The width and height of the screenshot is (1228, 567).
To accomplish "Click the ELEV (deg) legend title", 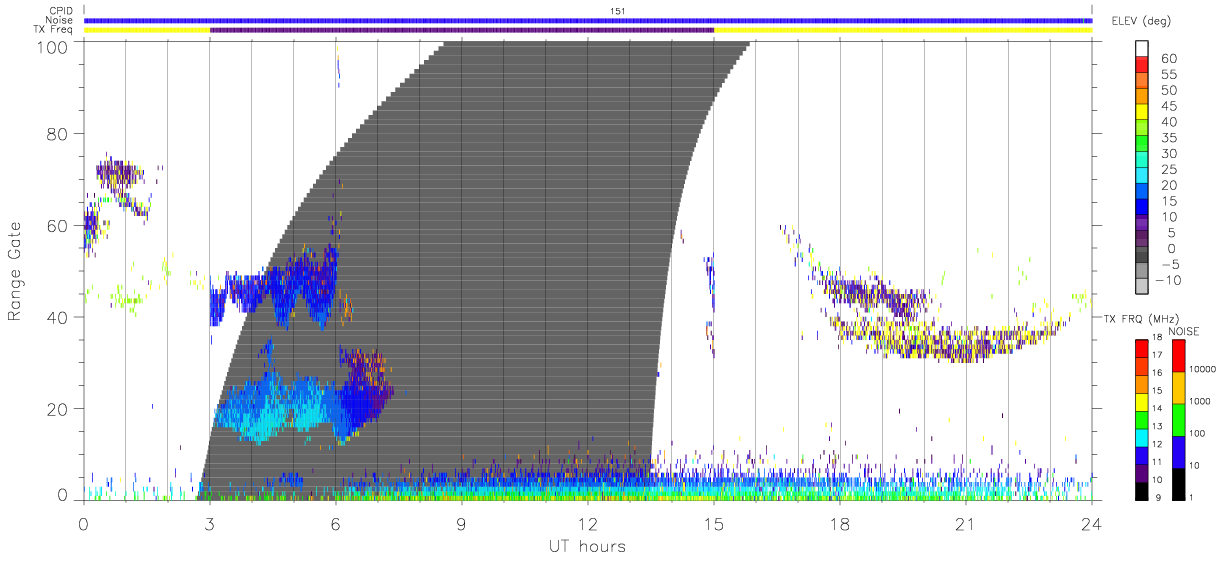I will (x=1142, y=20).
